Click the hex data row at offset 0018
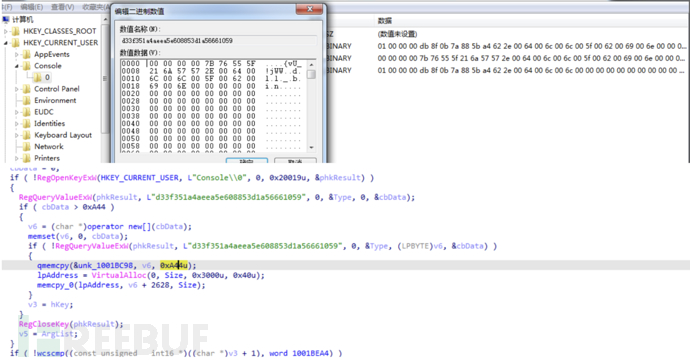Screen dimensions: 690x364 [x=212, y=86]
